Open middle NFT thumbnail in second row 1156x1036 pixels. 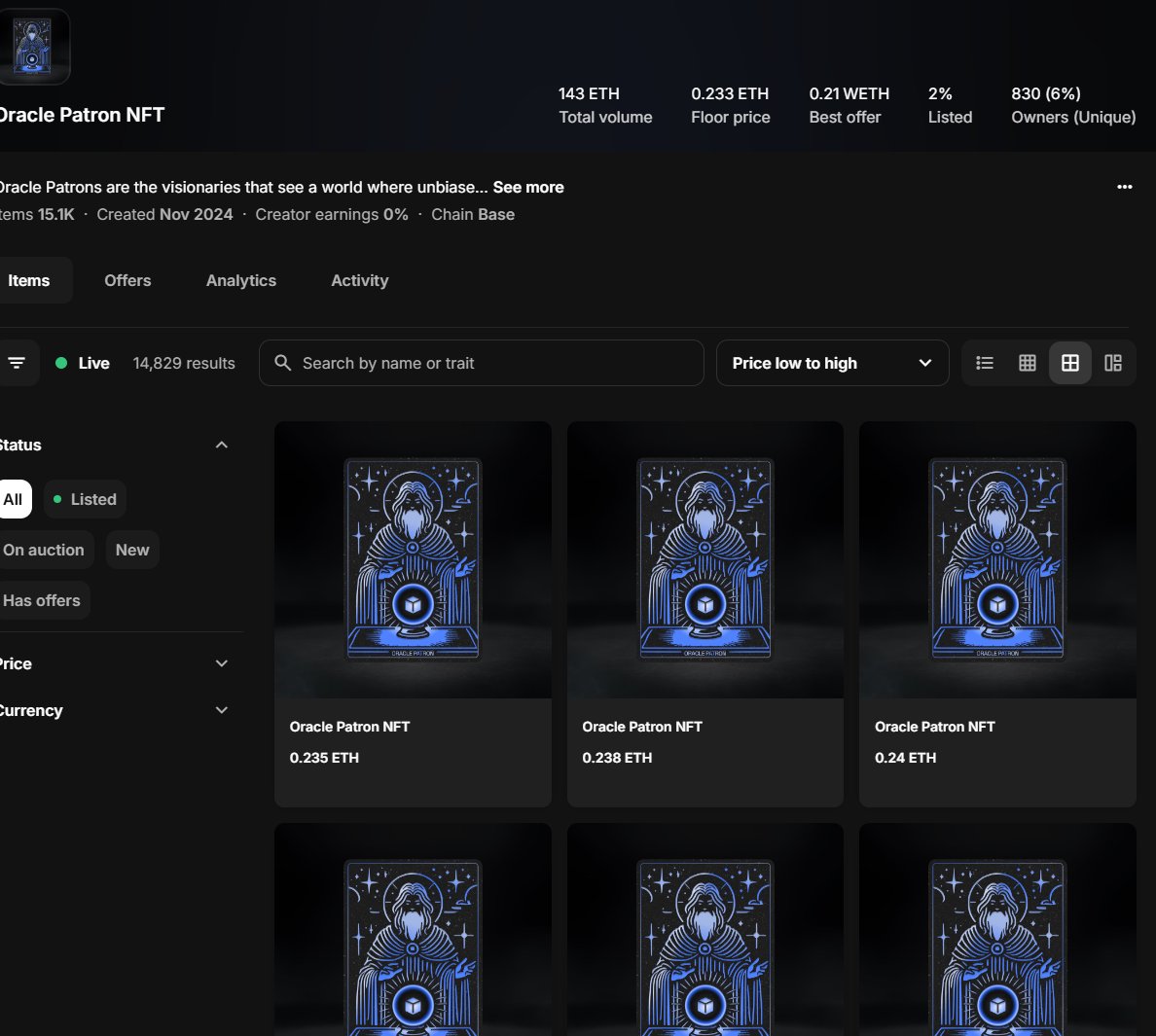click(704, 929)
